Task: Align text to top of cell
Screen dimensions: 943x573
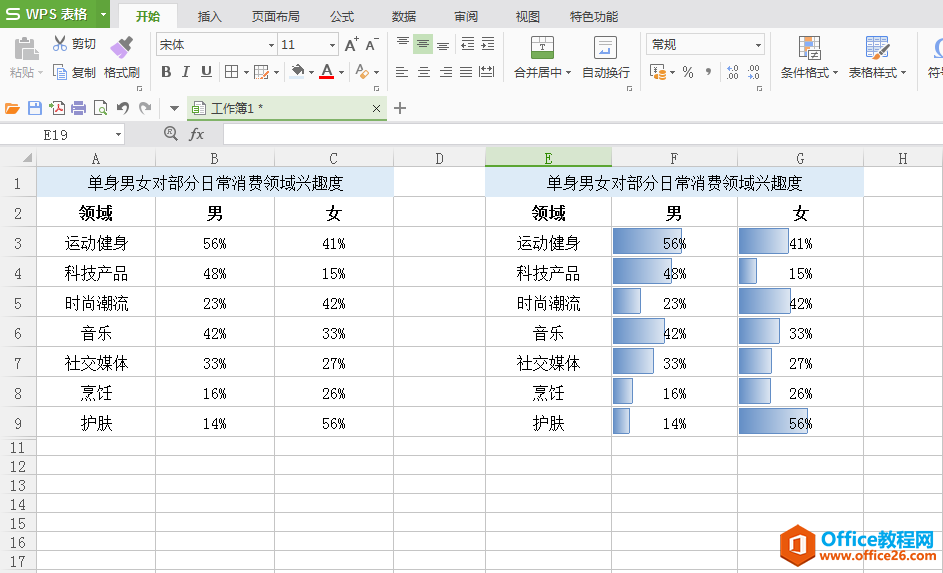Action: [403, 43]
